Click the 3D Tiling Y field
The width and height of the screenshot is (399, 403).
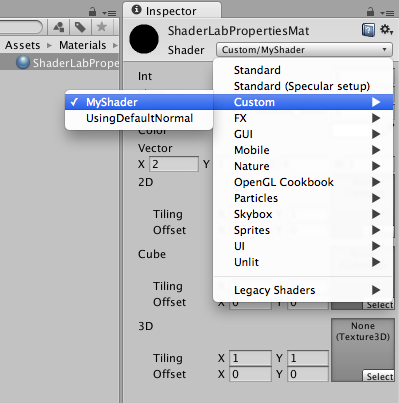tap(308, 358)
